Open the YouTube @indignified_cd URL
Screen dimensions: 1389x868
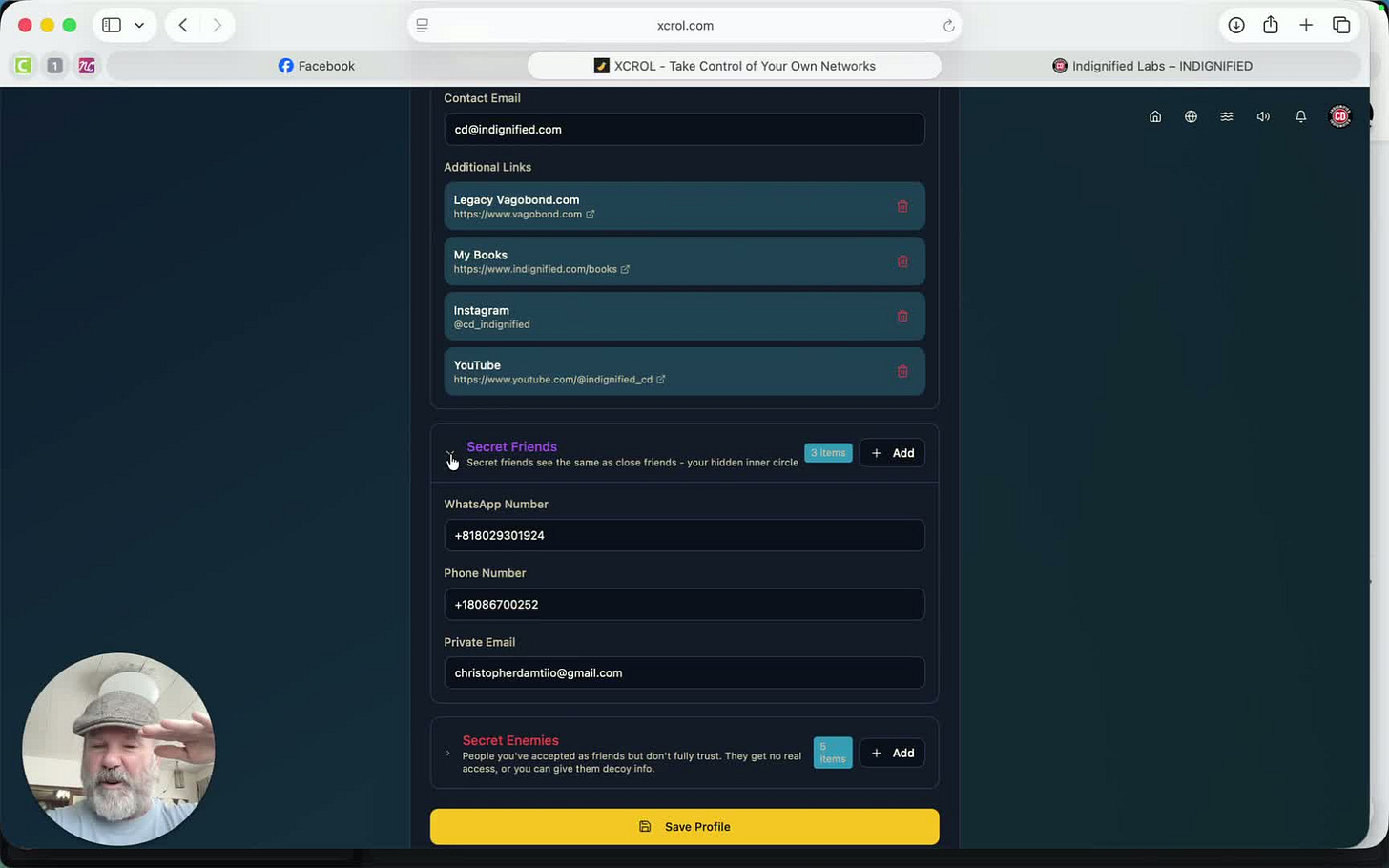(553, 380)
